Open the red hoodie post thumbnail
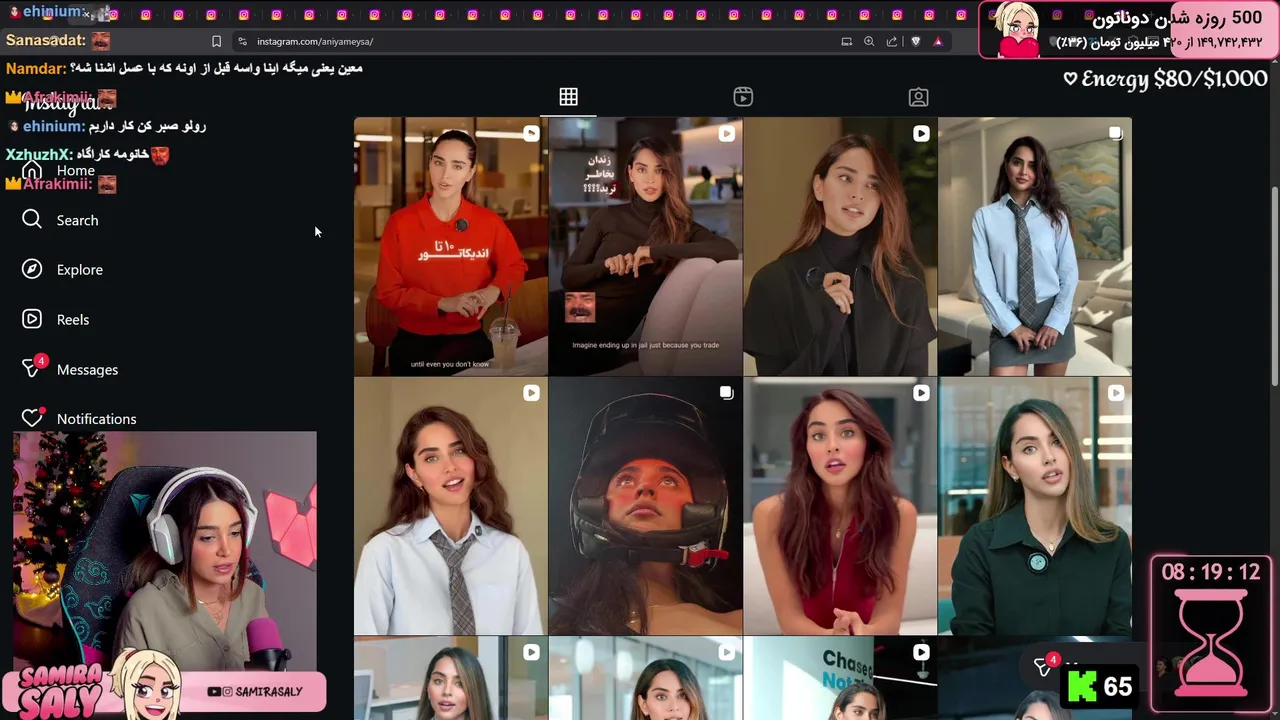 click(x=450, y=246)
